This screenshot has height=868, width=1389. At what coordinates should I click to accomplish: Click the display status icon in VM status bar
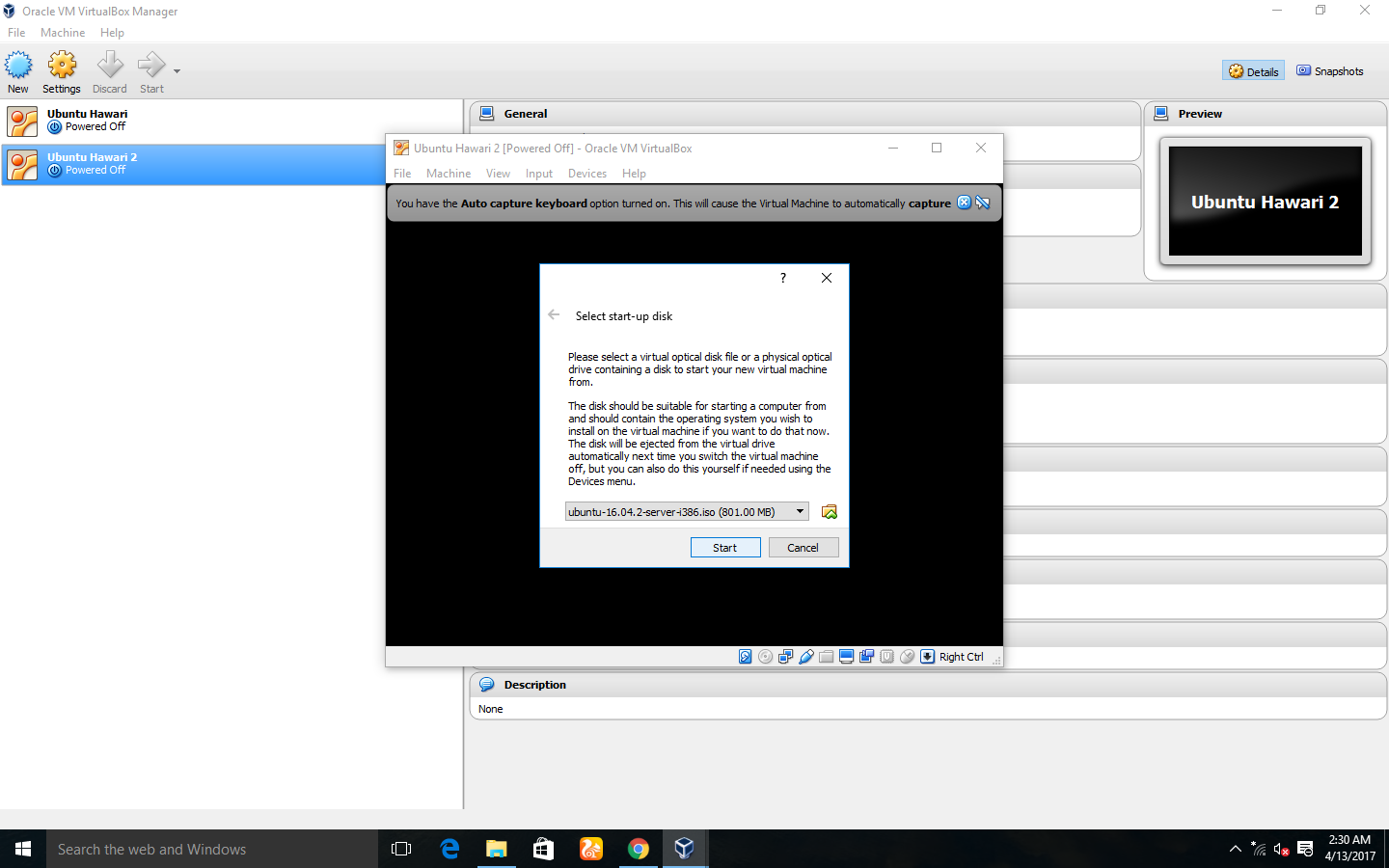coord(847,657)
